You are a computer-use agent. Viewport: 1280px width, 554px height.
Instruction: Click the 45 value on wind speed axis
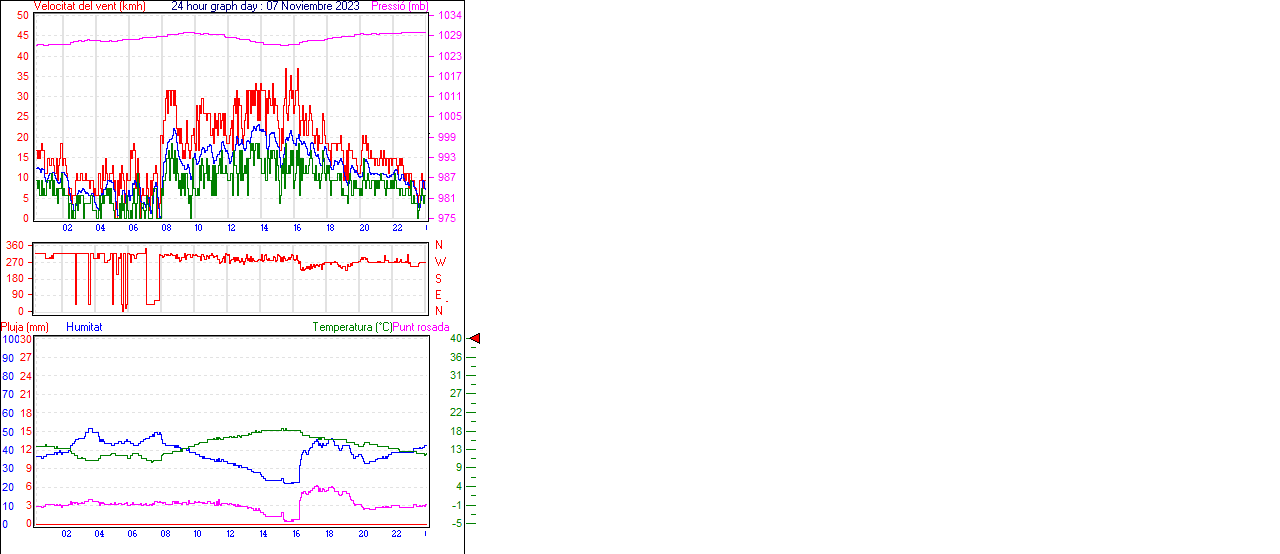coord(23,36)
